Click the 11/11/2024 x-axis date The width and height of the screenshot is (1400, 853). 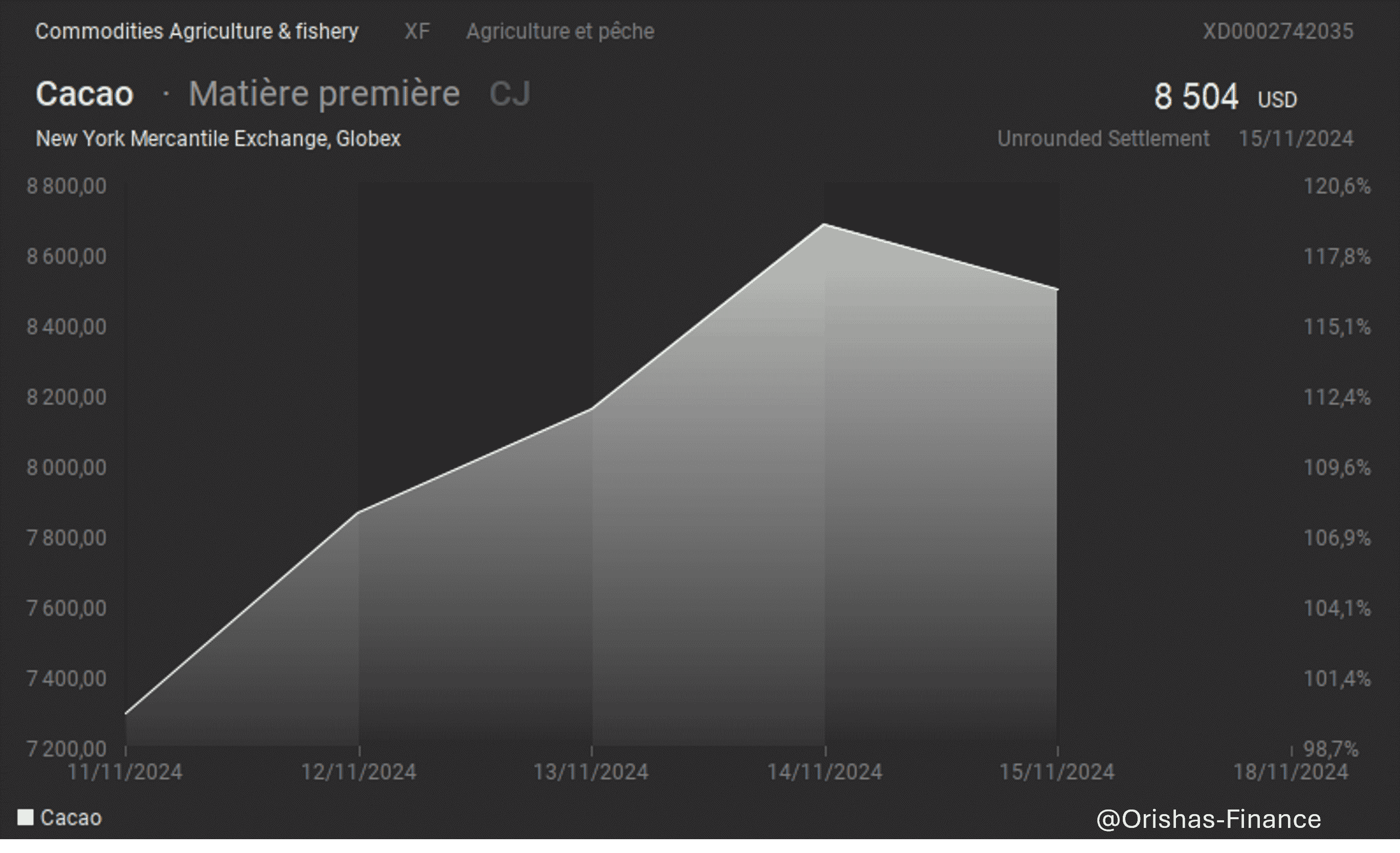tap(125, 772)
